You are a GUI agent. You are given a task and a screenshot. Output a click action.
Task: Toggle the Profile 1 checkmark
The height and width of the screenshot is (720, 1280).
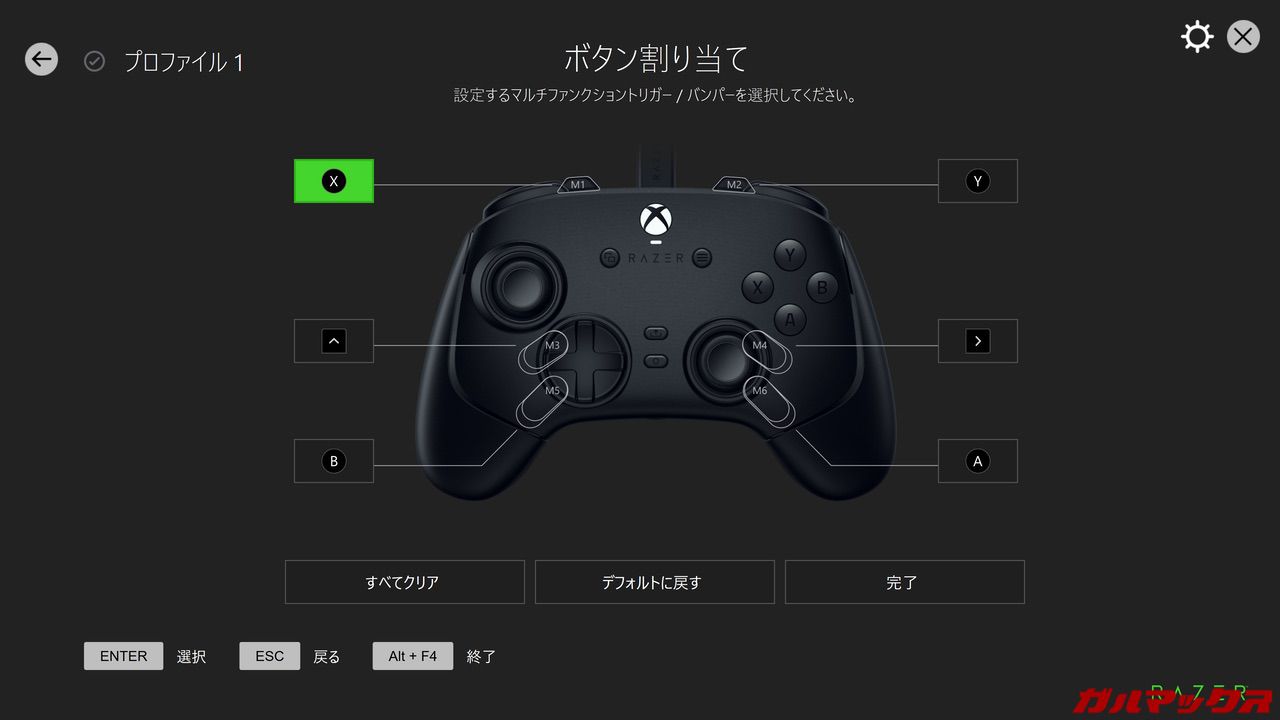(x=94, y=61)
